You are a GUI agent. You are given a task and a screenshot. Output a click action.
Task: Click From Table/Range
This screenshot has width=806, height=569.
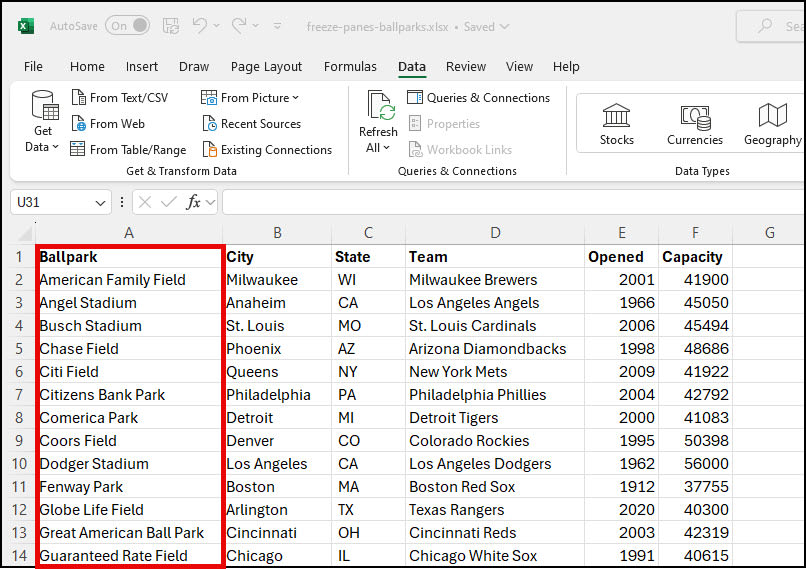pos(129,150)
